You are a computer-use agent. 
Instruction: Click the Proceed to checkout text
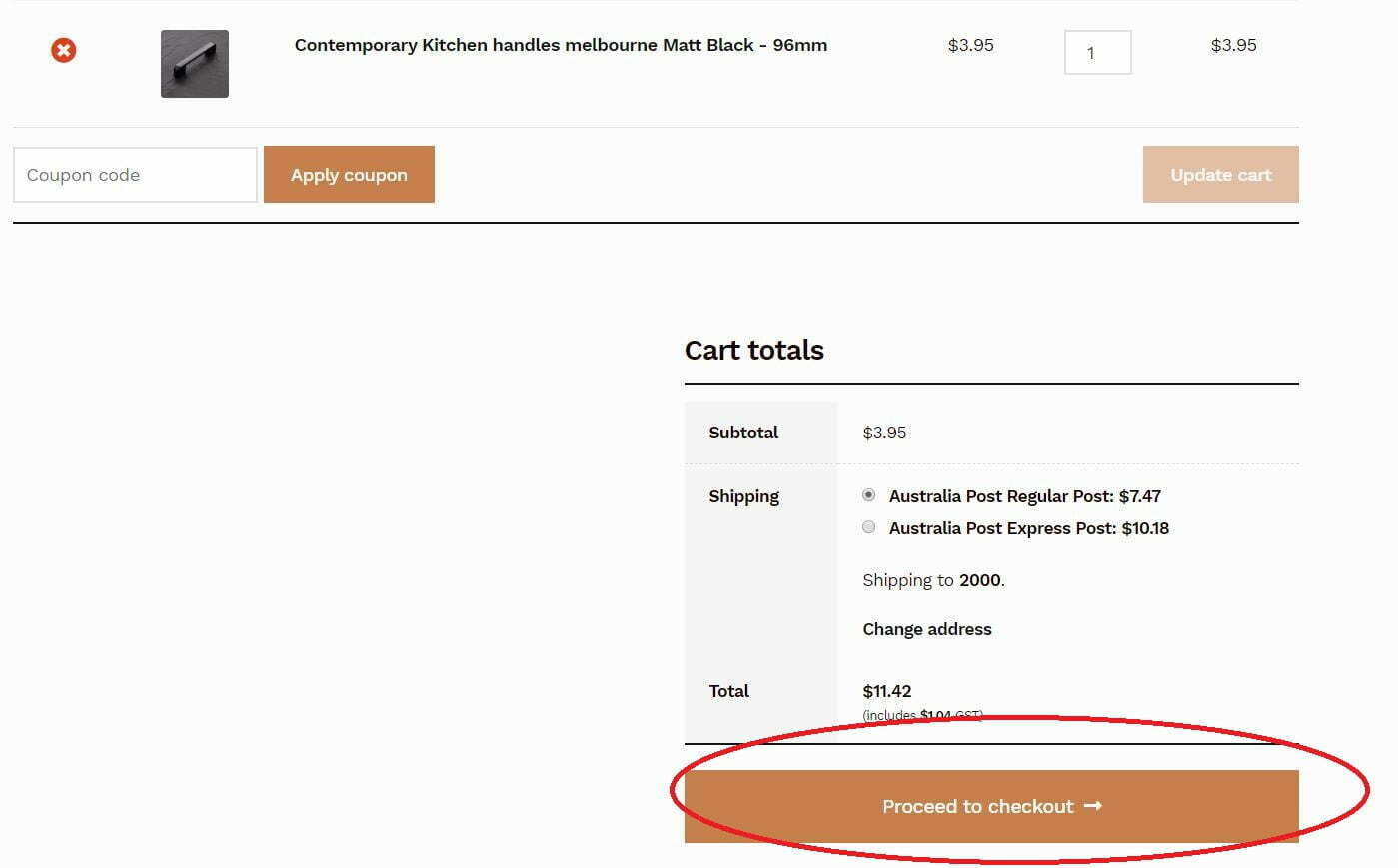(977, 807)
